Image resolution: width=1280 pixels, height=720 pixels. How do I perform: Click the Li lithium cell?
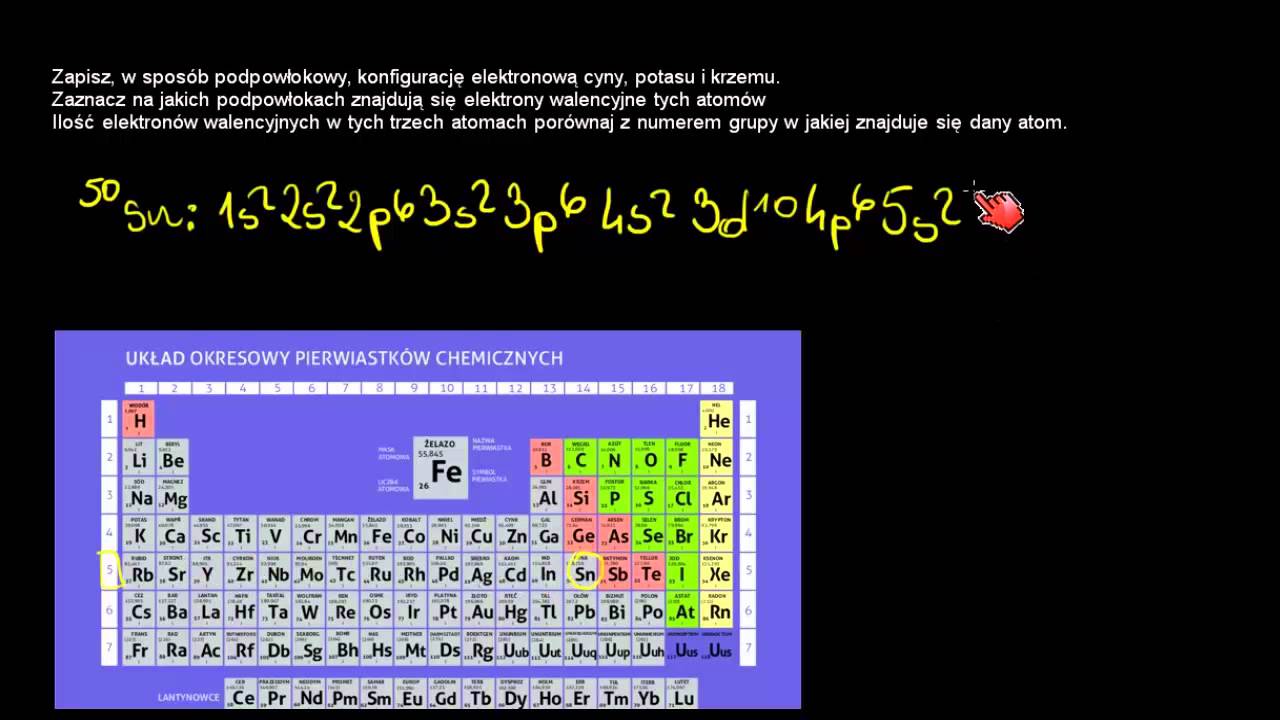pos(139,457)
